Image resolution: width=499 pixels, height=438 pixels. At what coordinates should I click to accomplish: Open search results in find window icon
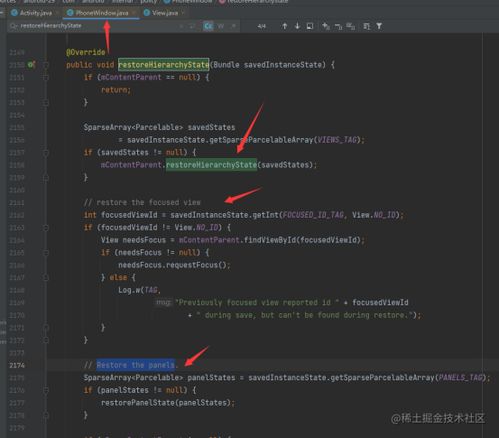pyautogui.click(x=310, y=26)
